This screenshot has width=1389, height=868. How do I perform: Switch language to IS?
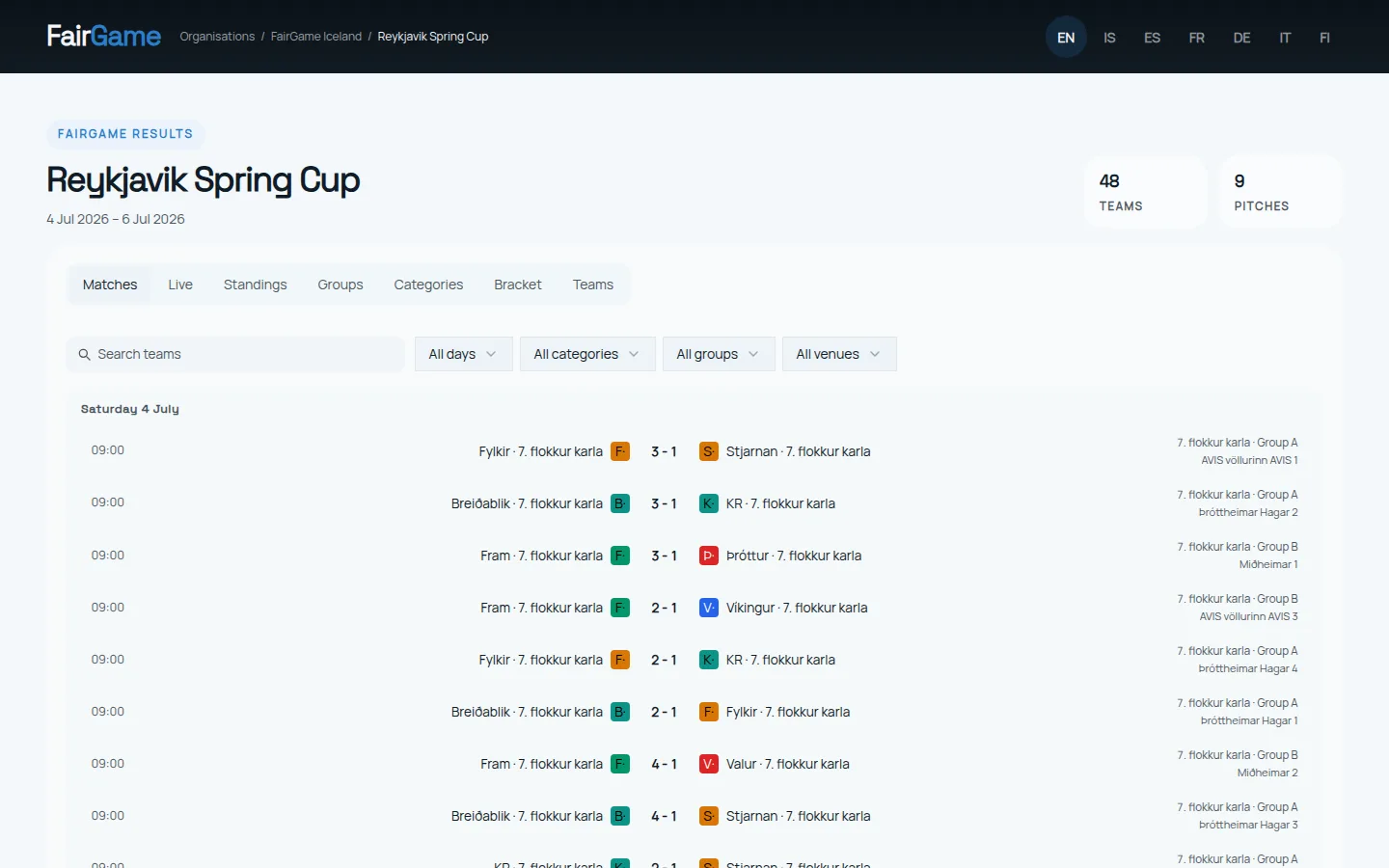point(1109,38)
